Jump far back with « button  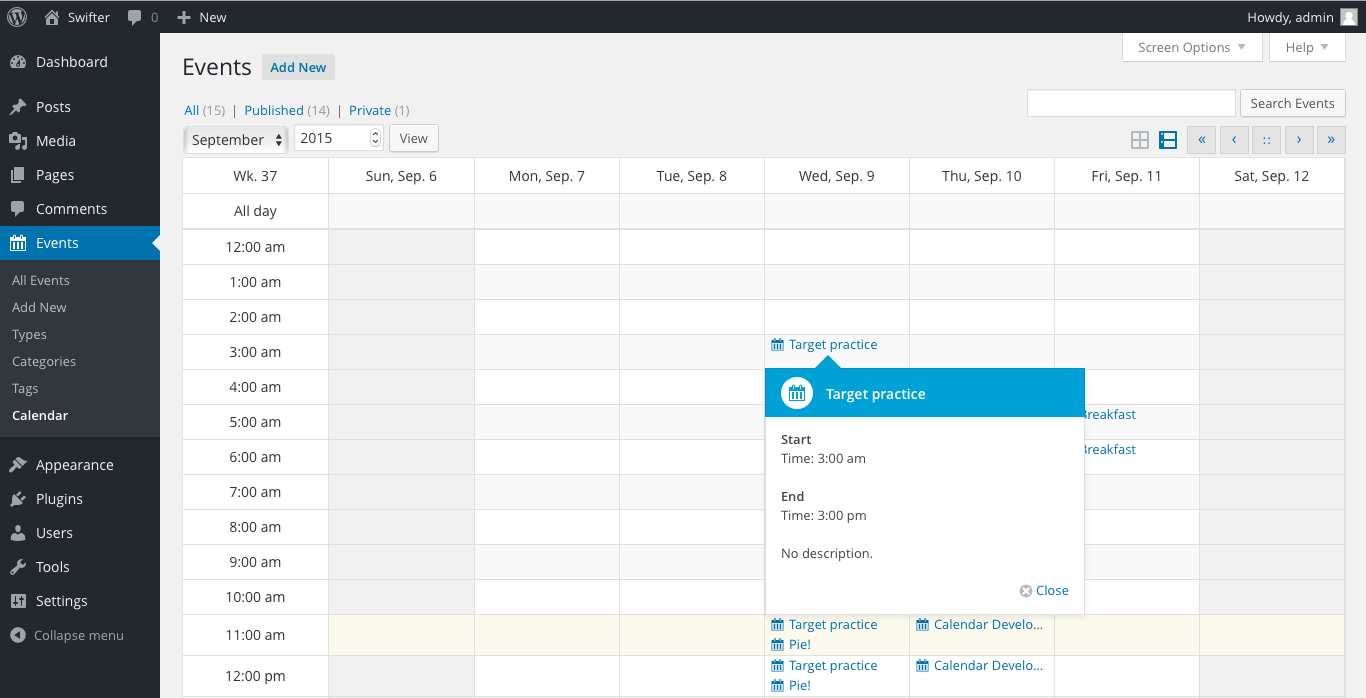point(1201,140)
